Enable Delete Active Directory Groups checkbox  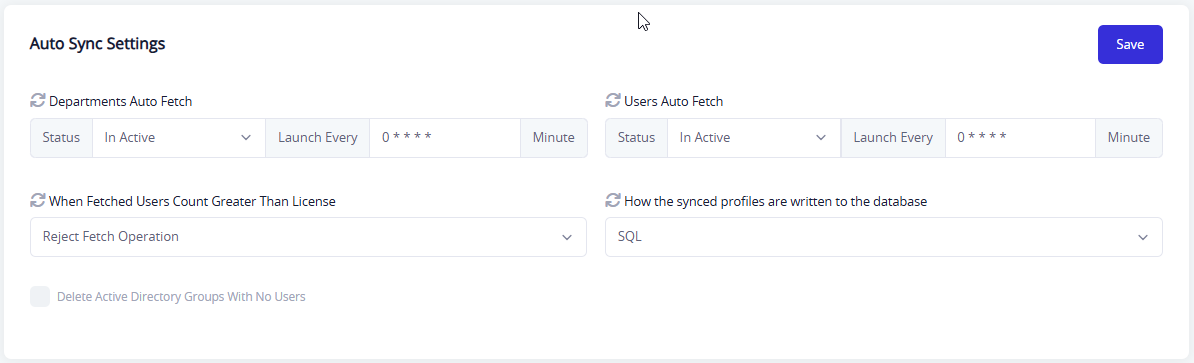pyautogui.click(x=40, y=297)
